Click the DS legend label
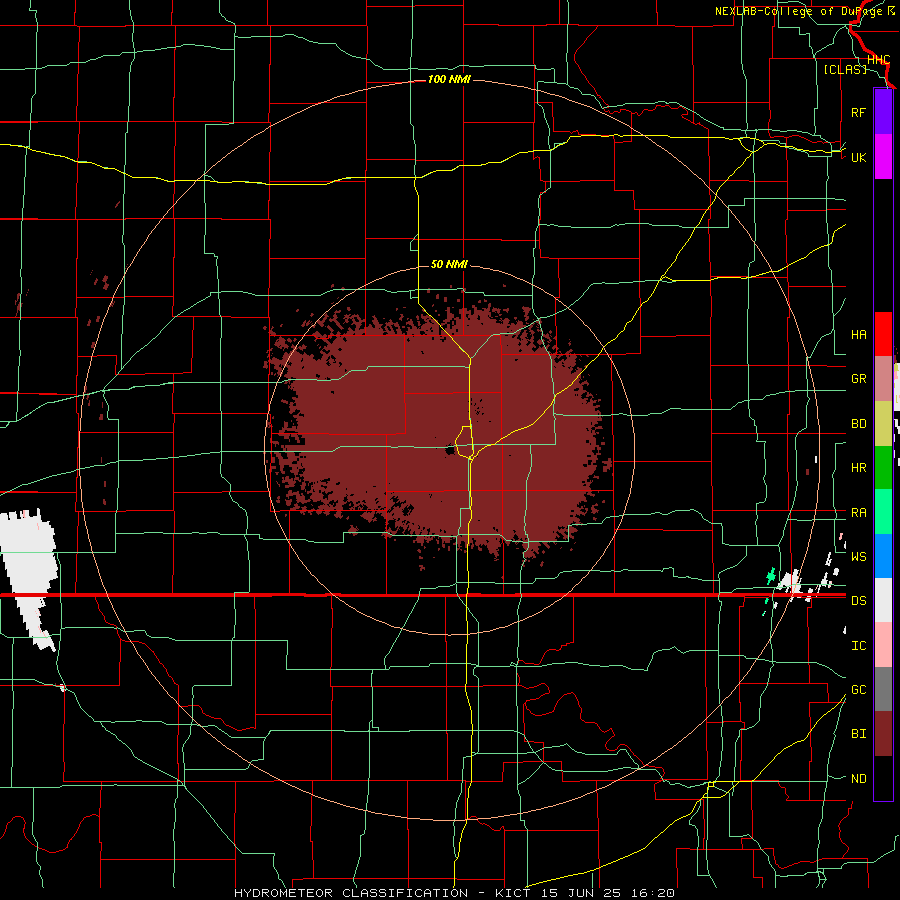The image size is (900, 900). pyautogui.click(x=858, y=601)
